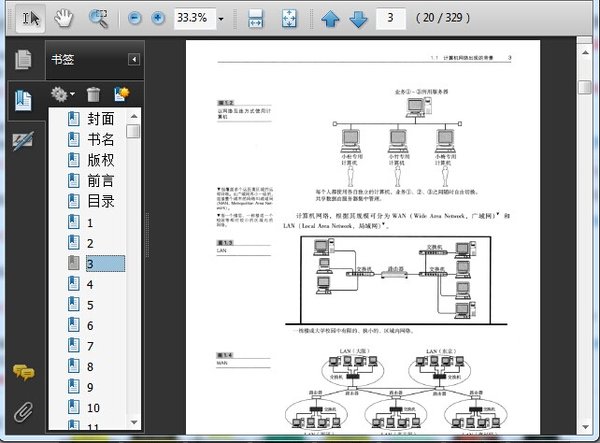This screenshot has width=600, height=443.
Task: Click the zoom in plus button
Action: [x=157, y=18]
